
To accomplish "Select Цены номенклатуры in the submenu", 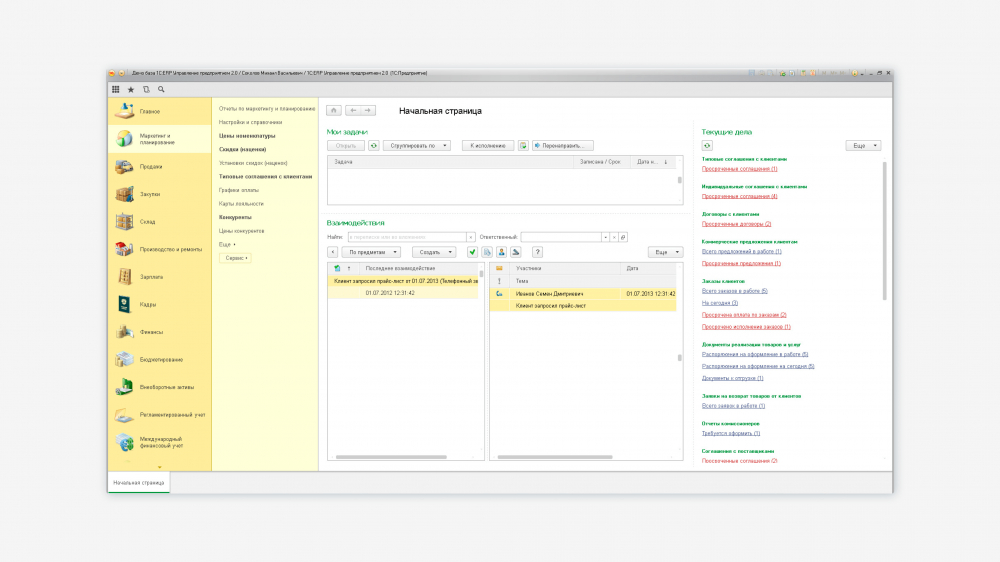I will click(x=247, y=135).
